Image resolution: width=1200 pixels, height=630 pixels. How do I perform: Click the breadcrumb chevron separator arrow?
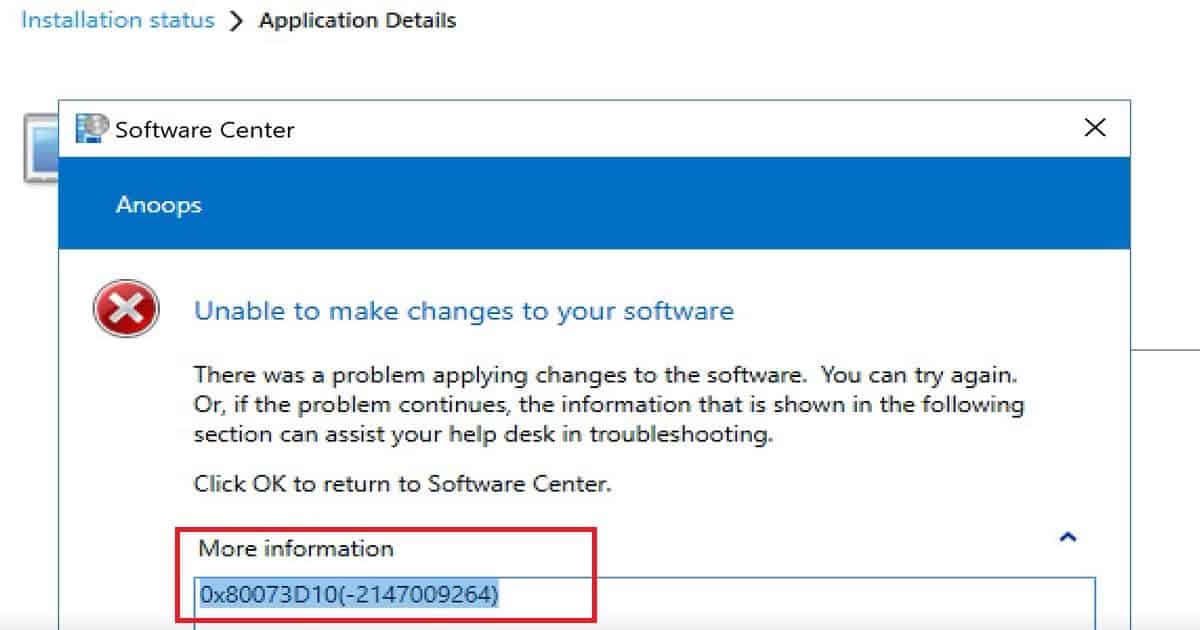[236, 21]
